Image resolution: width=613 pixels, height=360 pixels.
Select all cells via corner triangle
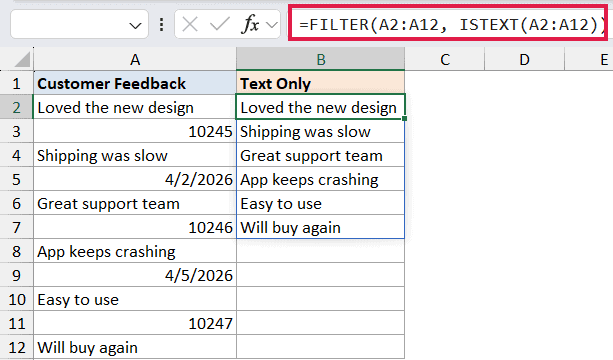22,60
